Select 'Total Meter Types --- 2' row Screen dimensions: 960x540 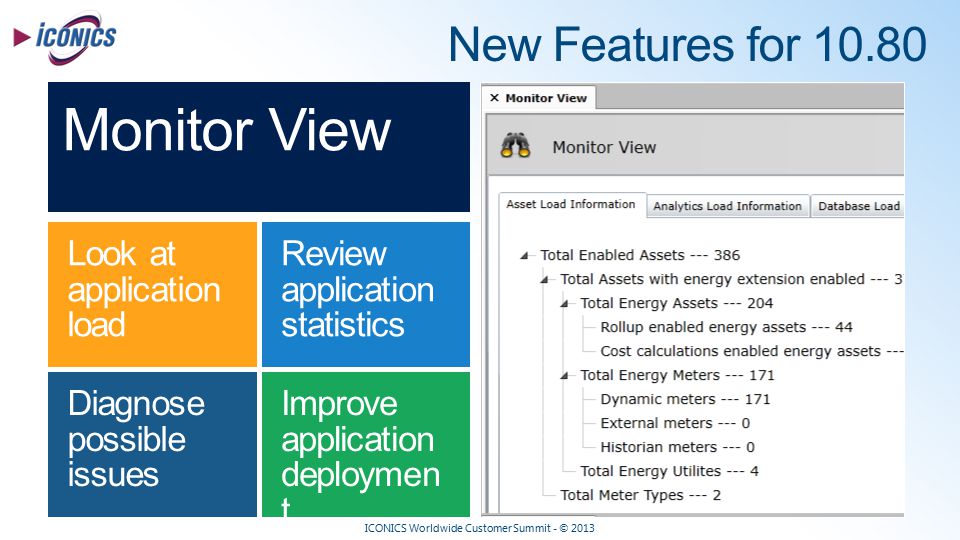(640, 495)
